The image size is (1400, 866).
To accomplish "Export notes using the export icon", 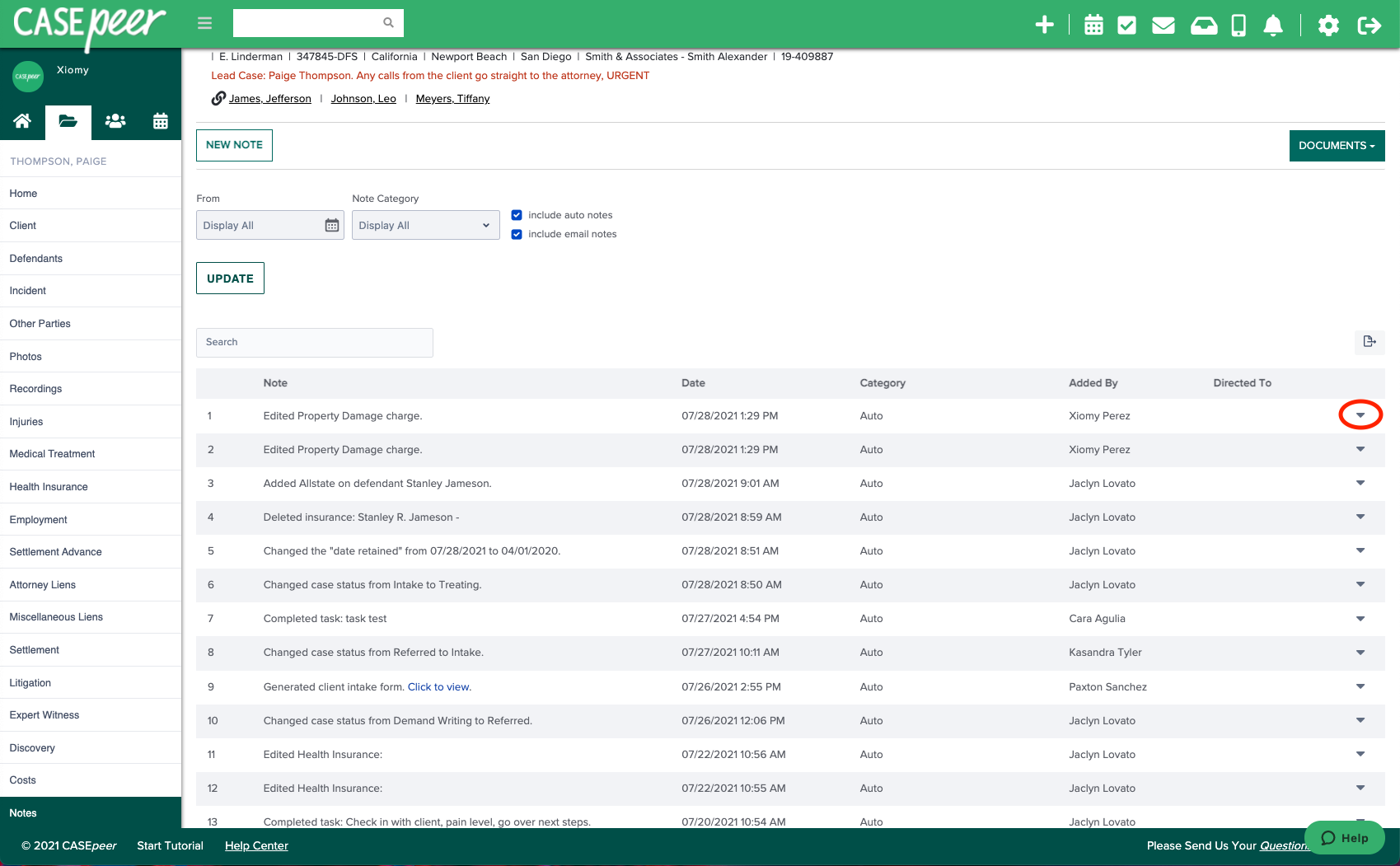I will point(1369,342).
